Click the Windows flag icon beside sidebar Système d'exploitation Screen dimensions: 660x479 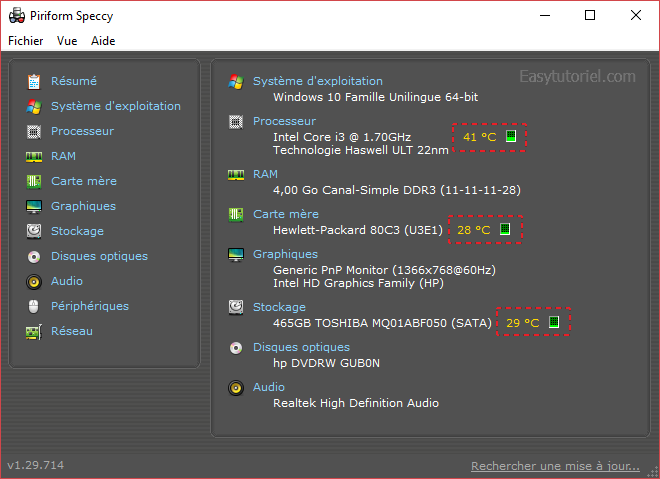click(34, 106)
